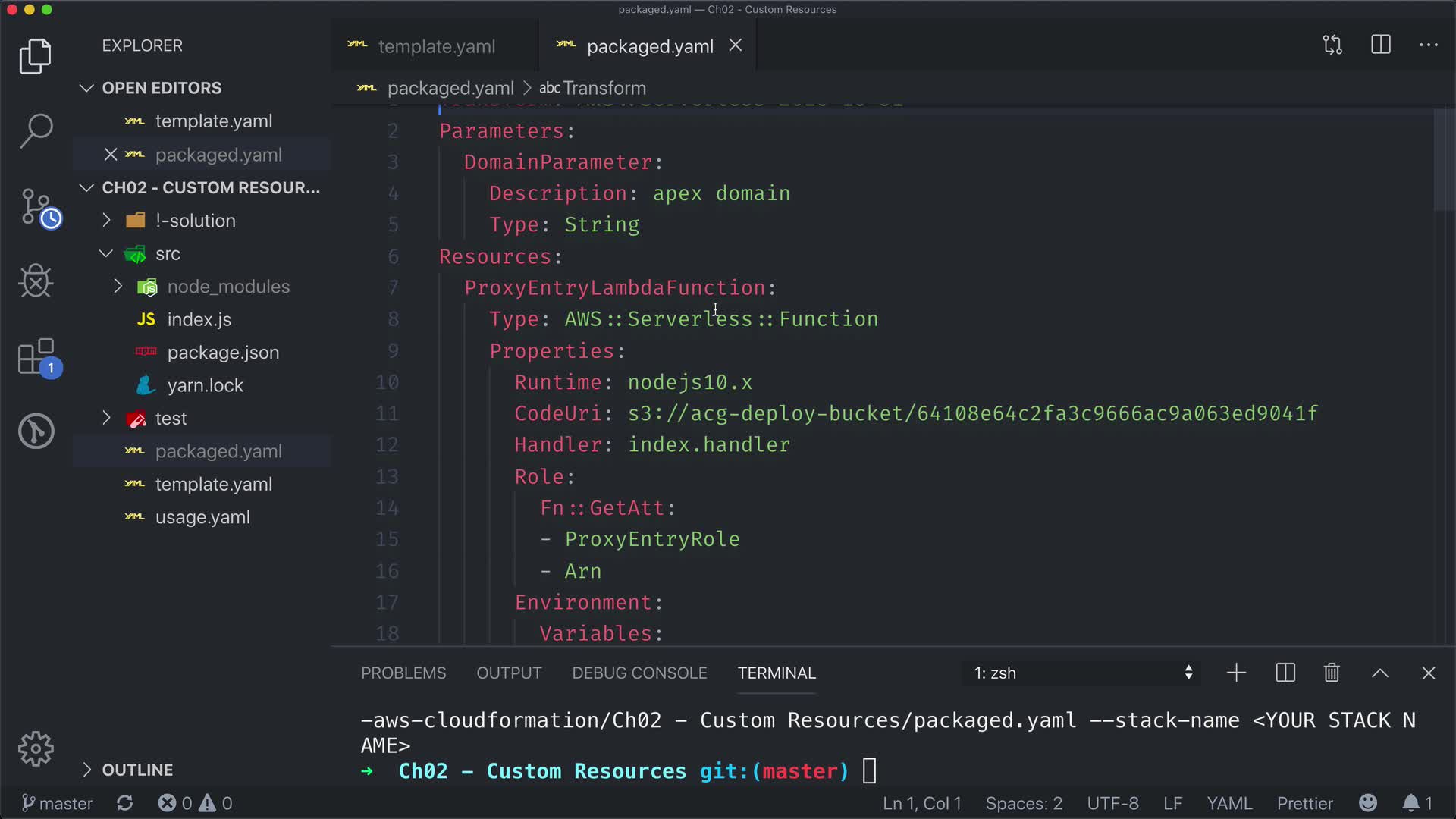Open the Manage gear settings icon
The height and width of the screenshot is (819, 1456).
pyautogui.click(x=36, y=749)
